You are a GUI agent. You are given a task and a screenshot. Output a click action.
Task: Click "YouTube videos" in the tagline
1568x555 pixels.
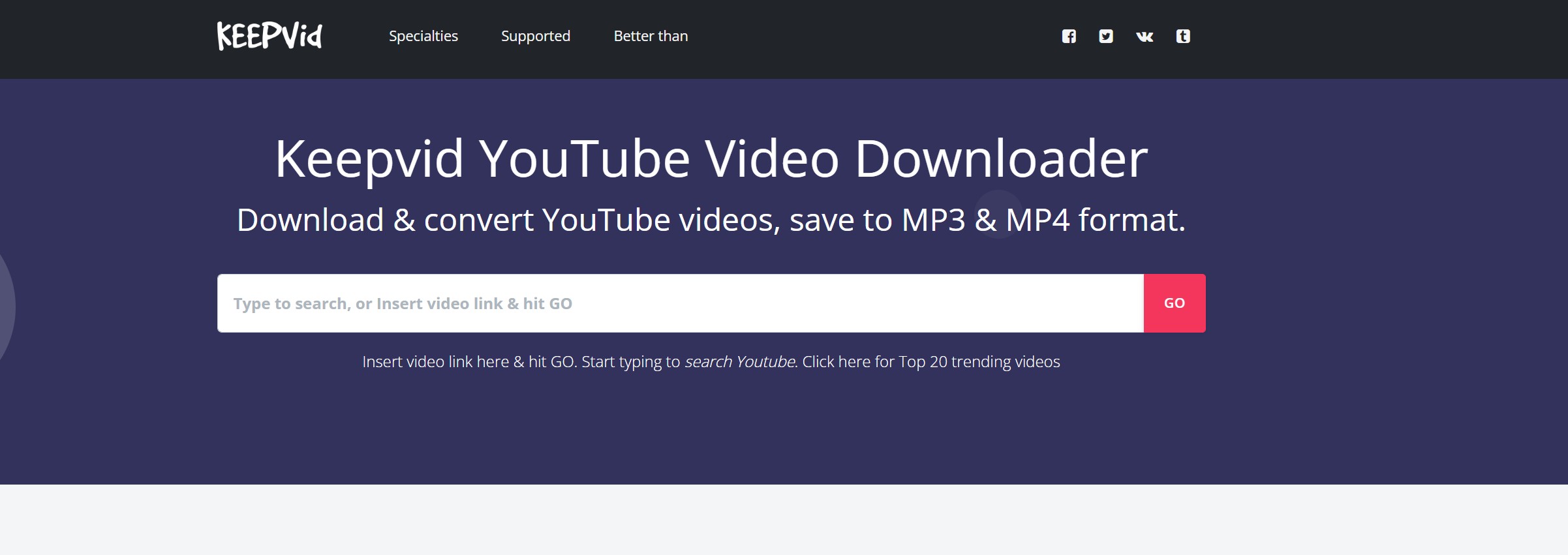660,220
